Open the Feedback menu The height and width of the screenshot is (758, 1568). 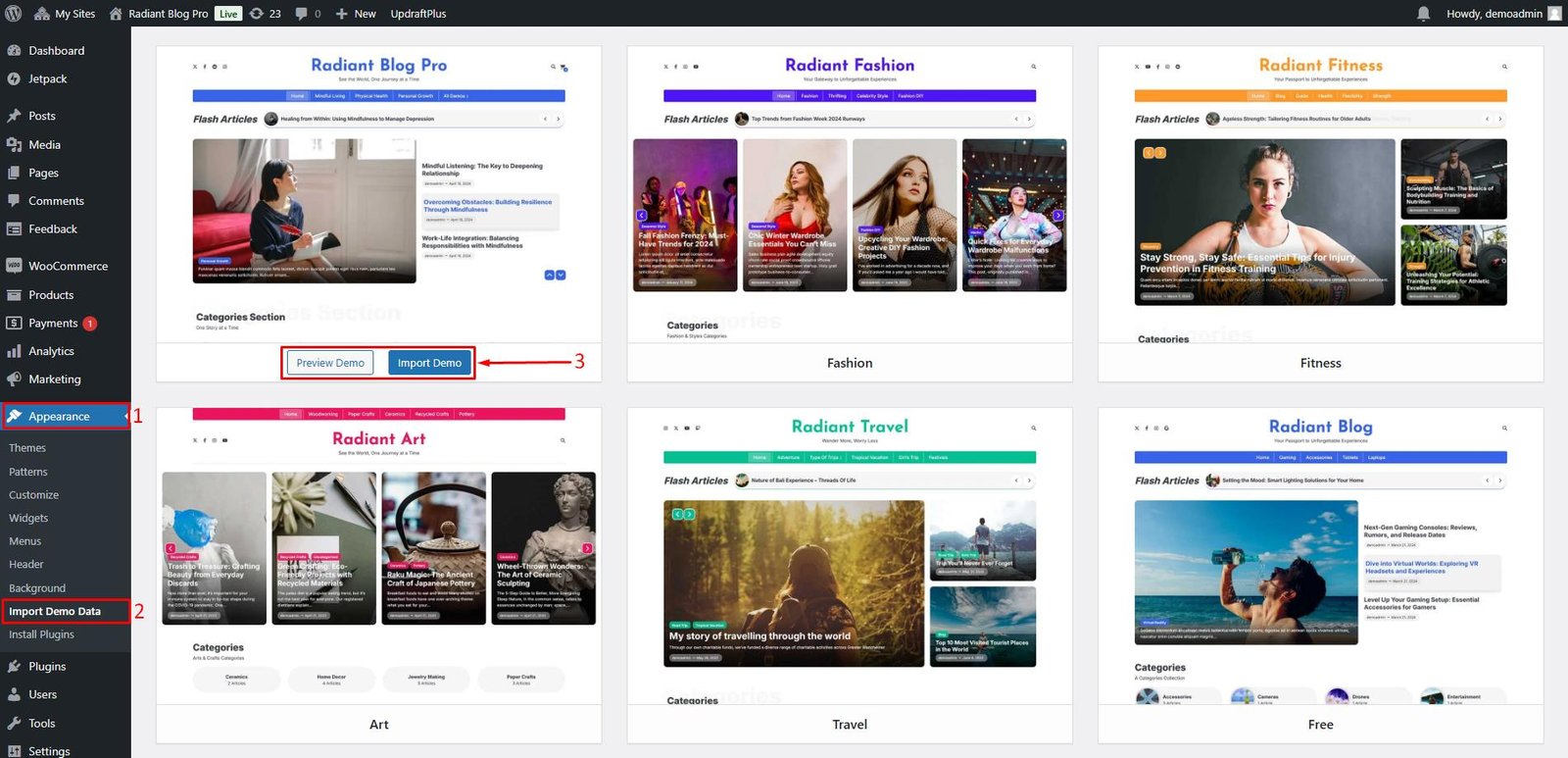tap(53, 229)
